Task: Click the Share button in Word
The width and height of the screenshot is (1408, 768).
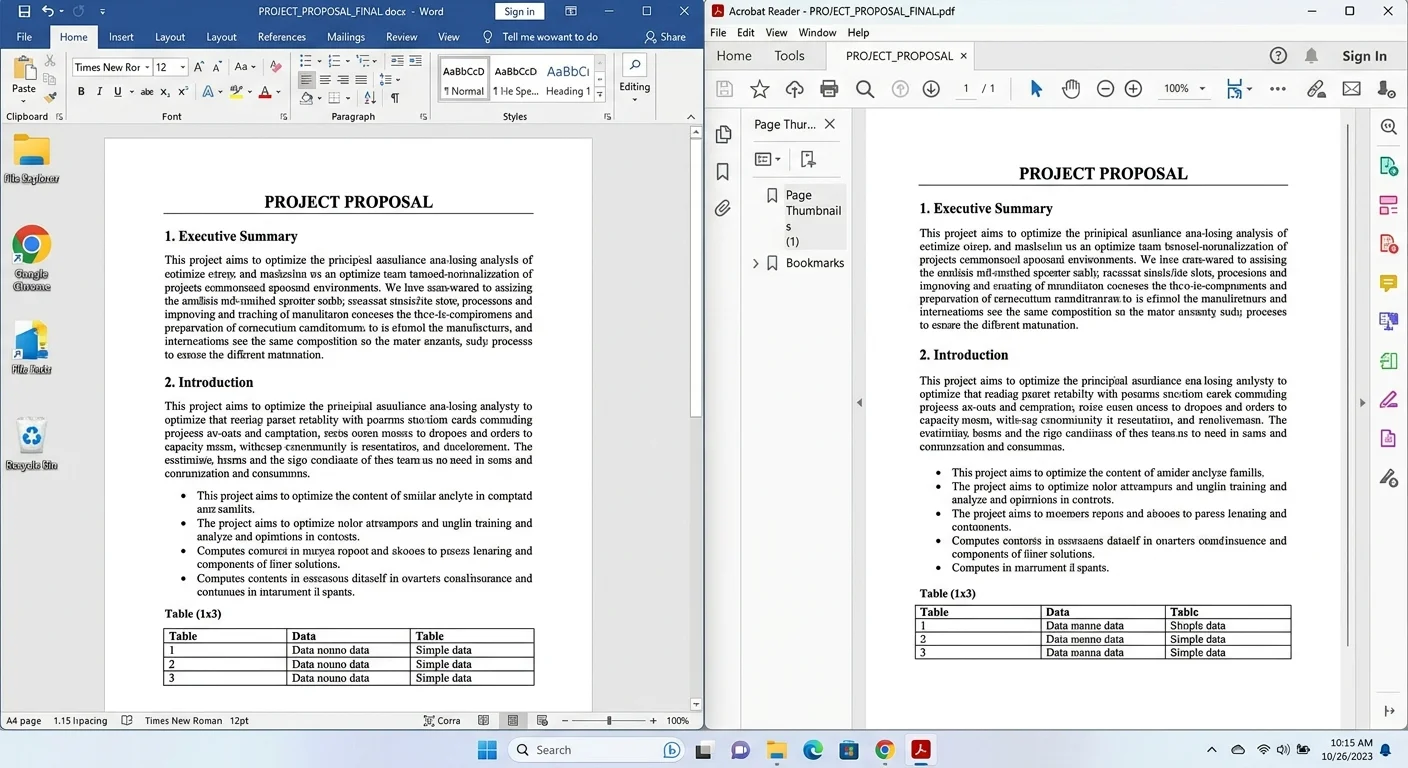Action: coord(665,37)
